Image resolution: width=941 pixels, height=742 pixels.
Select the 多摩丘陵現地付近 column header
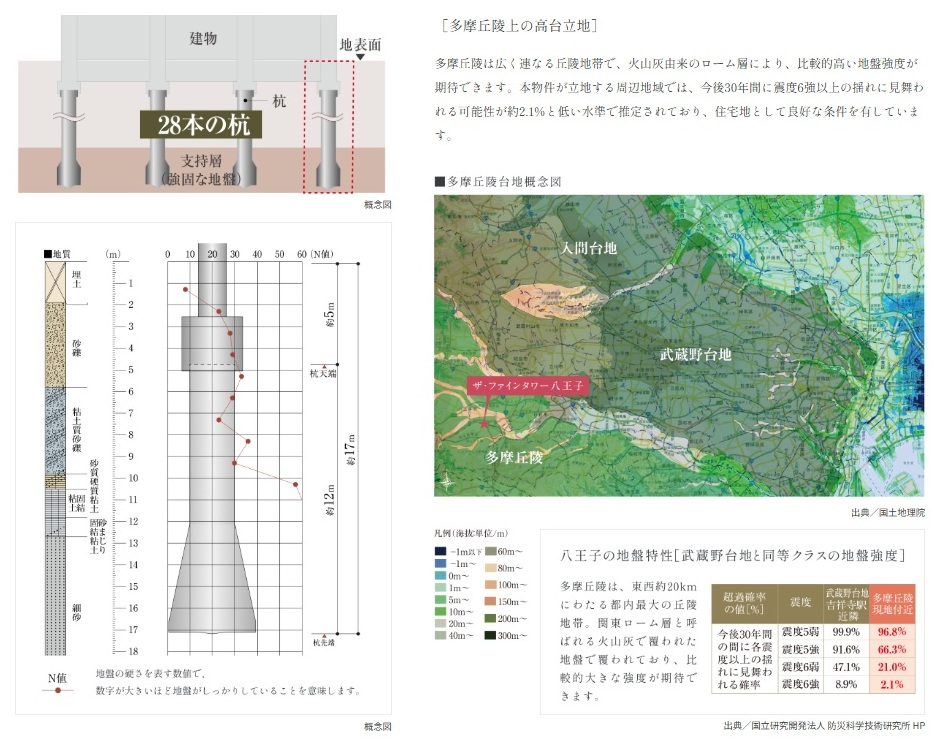click(891, 599)
